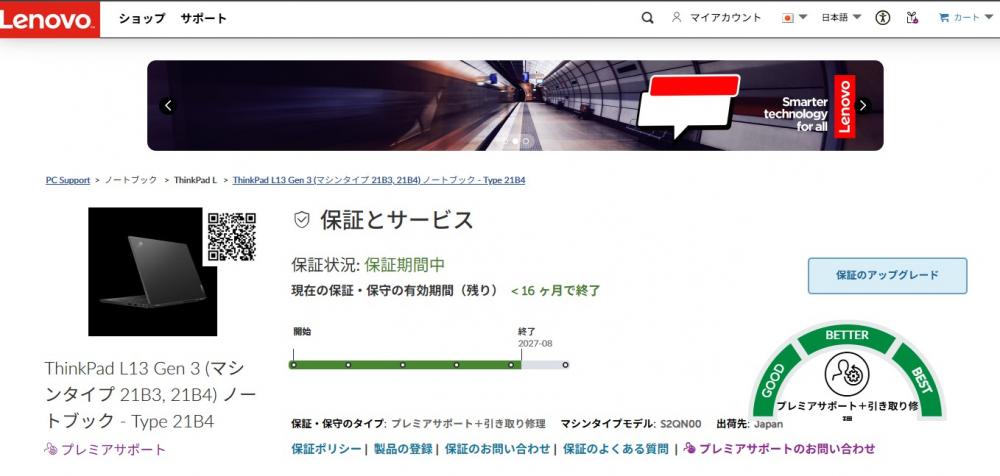Screen dimensions: 1000x476
Task: Select the BETTER gauge segment
Action: [847, 336]
